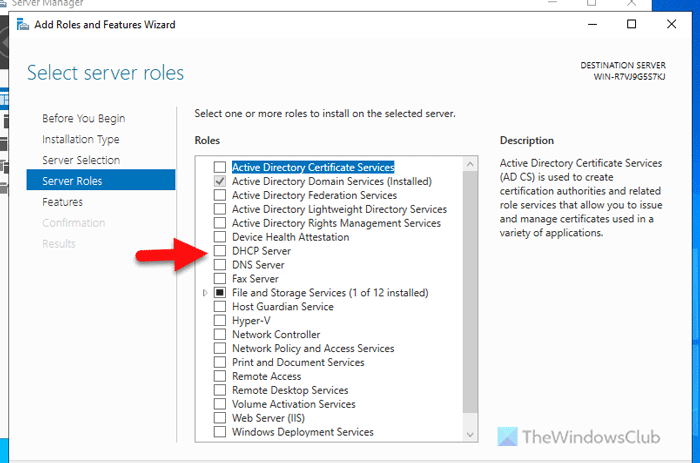Check Network Policy and Access Services box
Image resolution: width=700 pixels, height=463 pixels.
[x=220, y=348]
